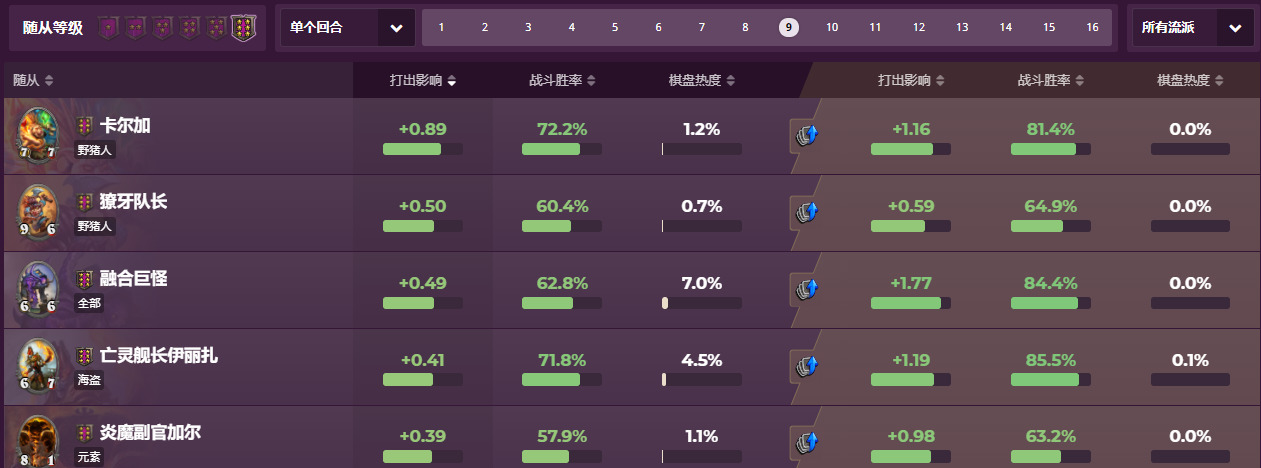This screenshot has width=1261, height=468.
Task: Click the selected tier 6 shield icon
Action: [x=243, y=27]
